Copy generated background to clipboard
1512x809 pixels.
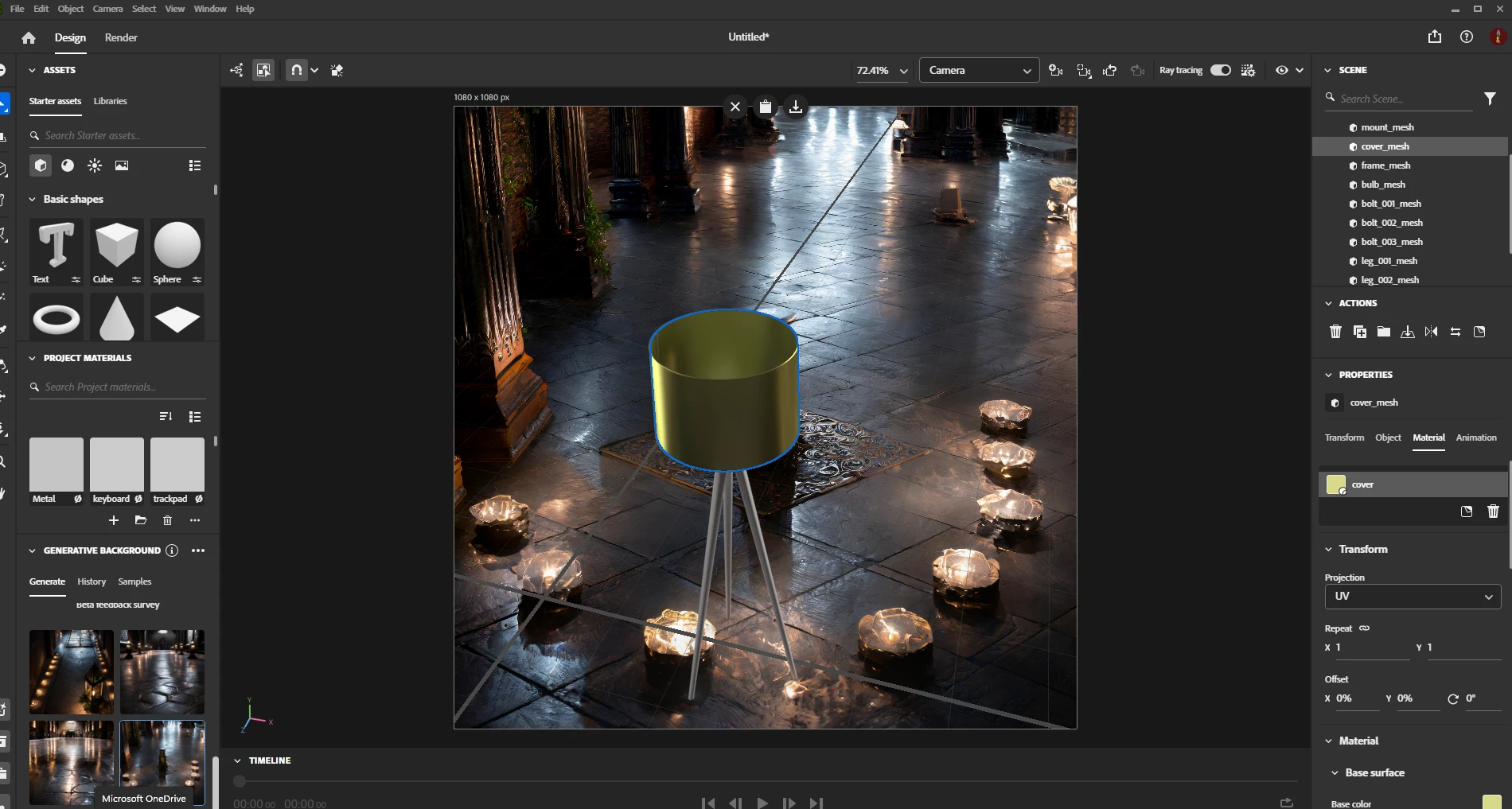(x=766, y=107)
